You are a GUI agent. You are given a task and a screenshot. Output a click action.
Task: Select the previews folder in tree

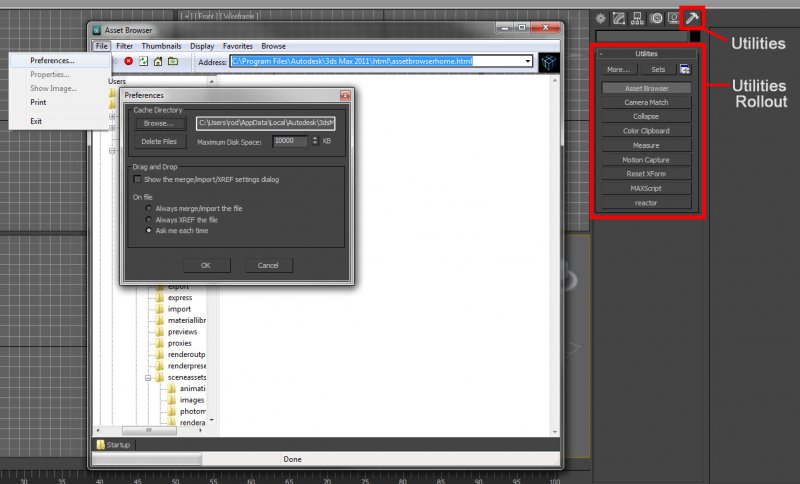point(182,332)
